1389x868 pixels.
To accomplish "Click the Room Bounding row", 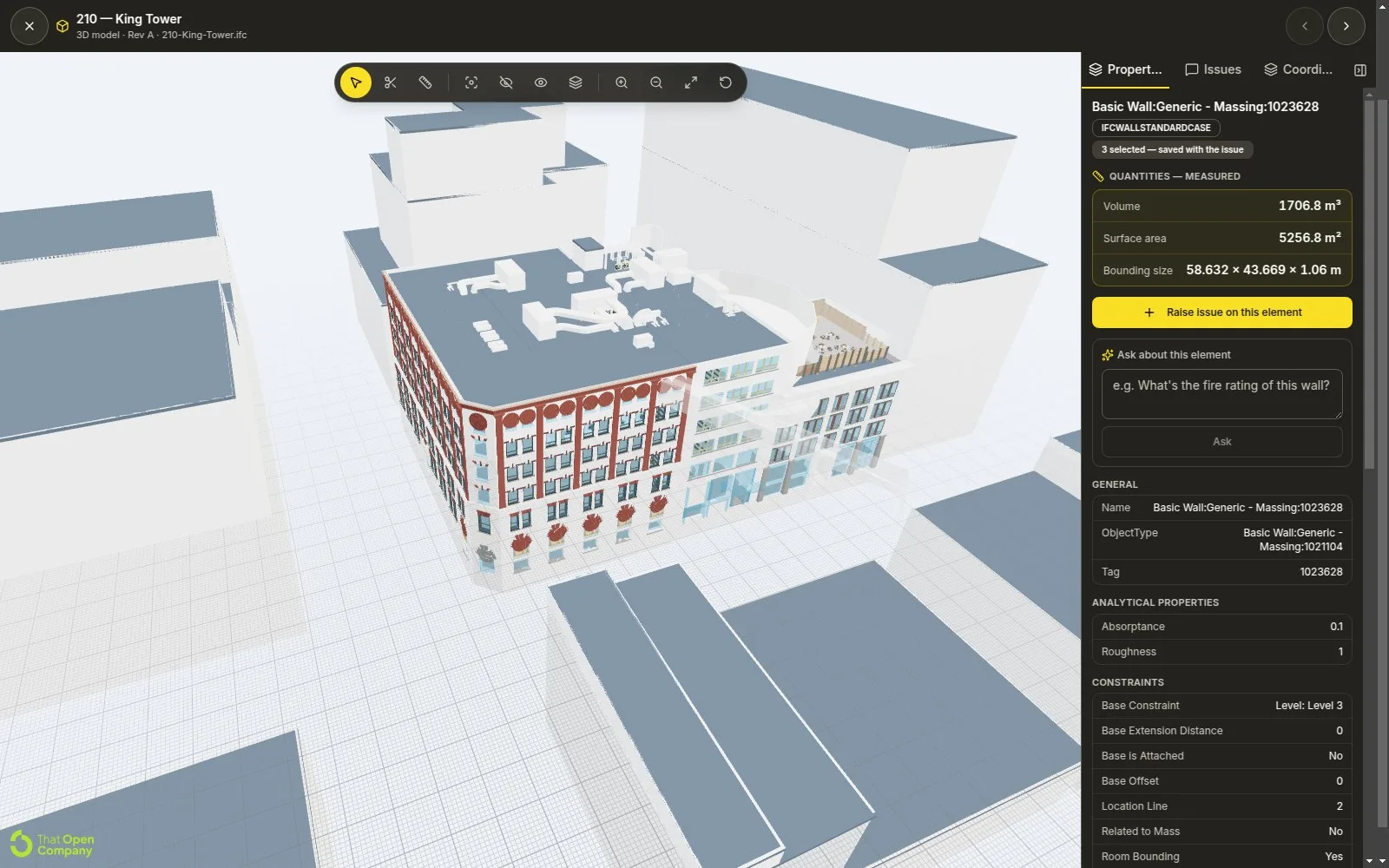I will pyautogui.click(x=1221, y=857).
